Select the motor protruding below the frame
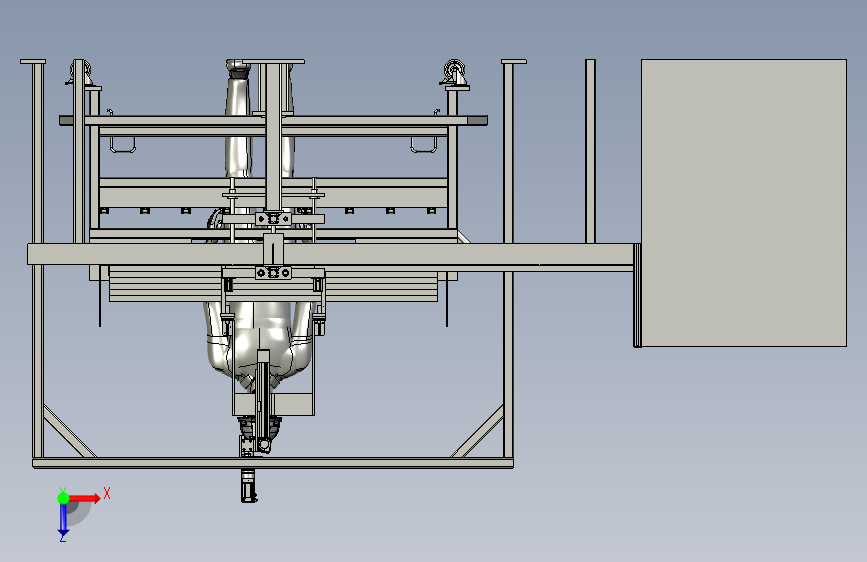This screenshot has width=867, height=562. (x=249, y=486)
